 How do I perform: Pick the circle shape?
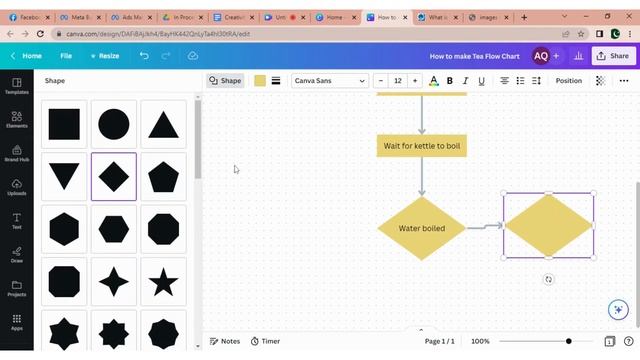(114, 124)
